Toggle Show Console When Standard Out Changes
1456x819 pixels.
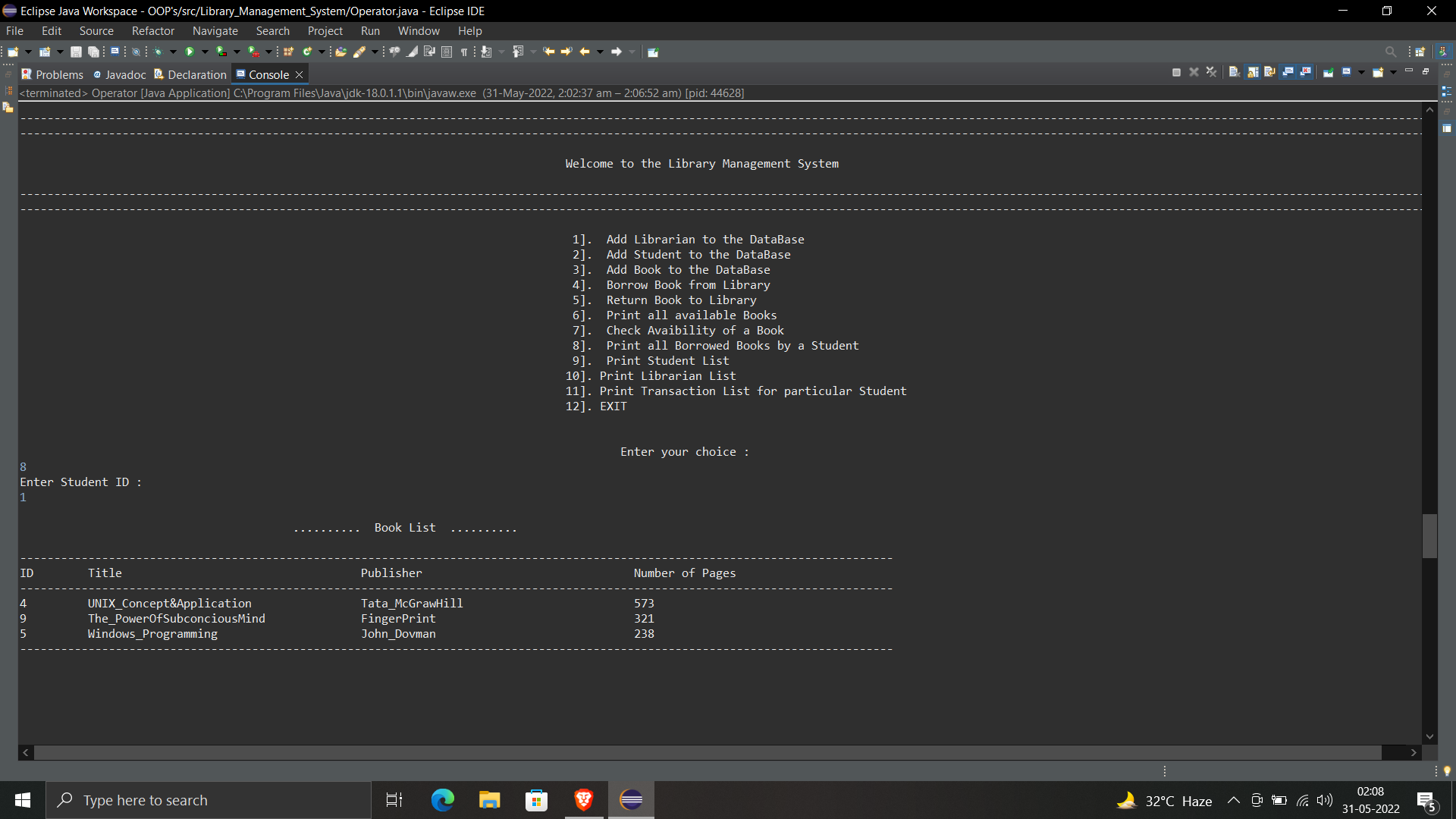(1288, 72)
